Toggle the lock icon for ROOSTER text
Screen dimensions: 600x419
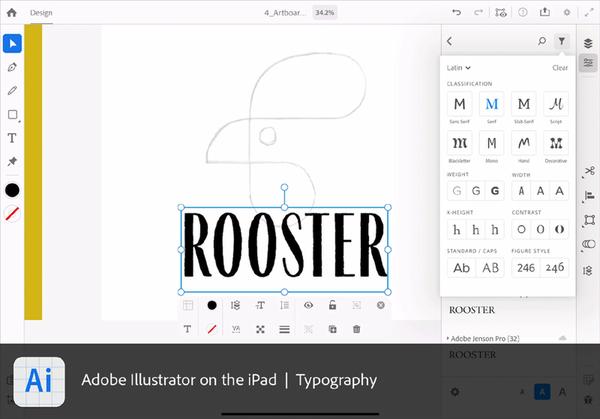(333, 305)
